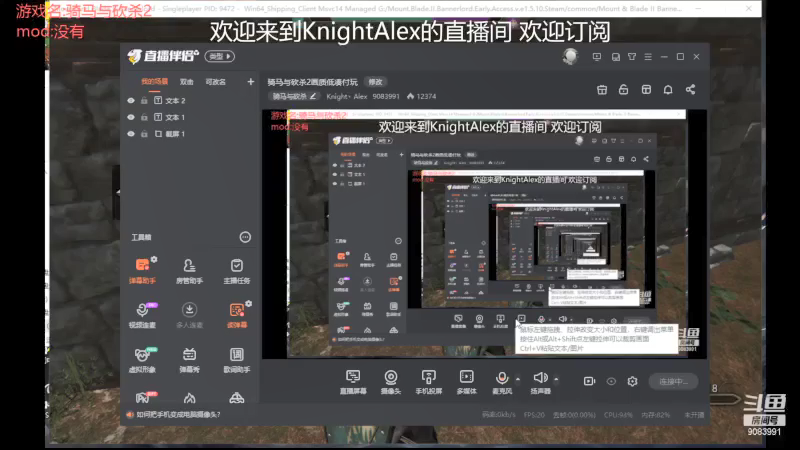The width and height of the screenshot is (800, 450).
Task: Toggle the lock on 文本 1 layer
Action: [x=144, y=117]
